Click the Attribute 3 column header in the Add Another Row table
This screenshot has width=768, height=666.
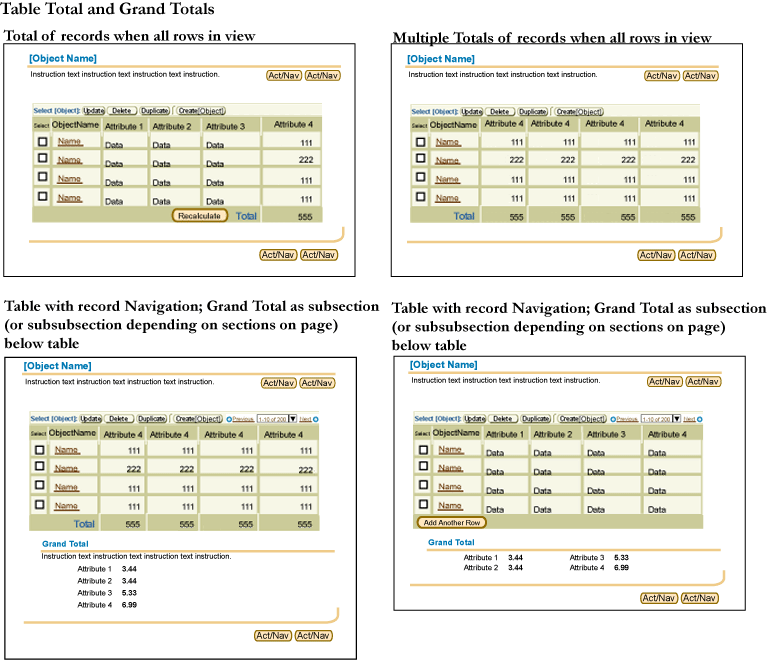pyautogui.click(x=606, y=434)
